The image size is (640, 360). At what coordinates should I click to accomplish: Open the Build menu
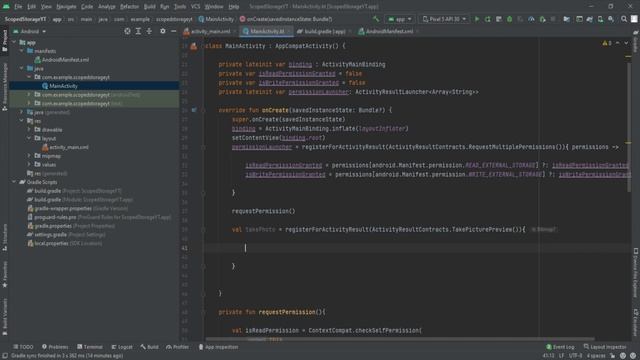[x=149, y=7]
